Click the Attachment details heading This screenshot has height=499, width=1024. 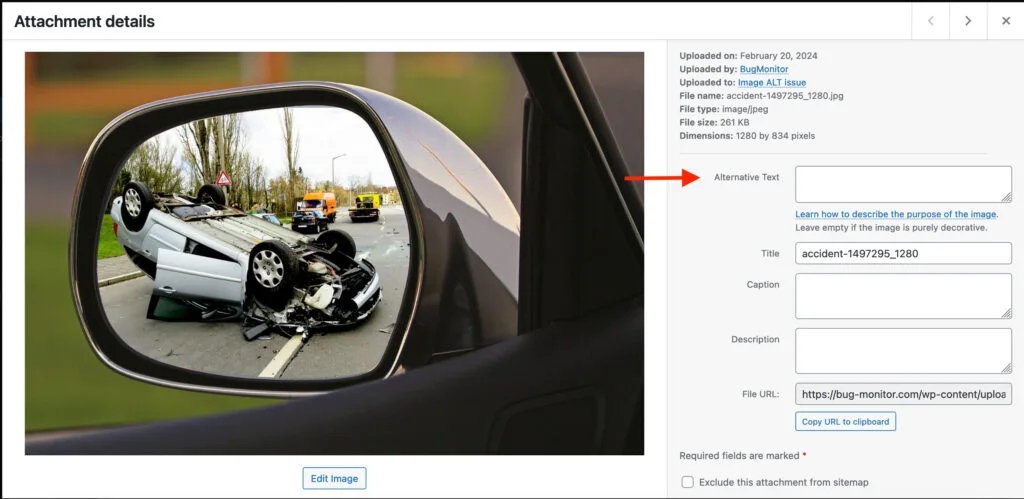(84, 21)
